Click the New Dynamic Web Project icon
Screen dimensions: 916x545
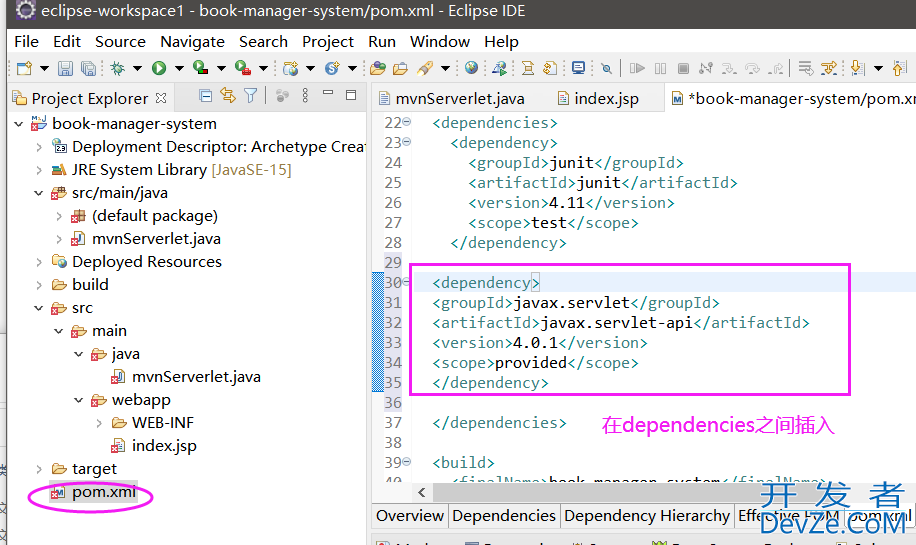tap(290, 68)
